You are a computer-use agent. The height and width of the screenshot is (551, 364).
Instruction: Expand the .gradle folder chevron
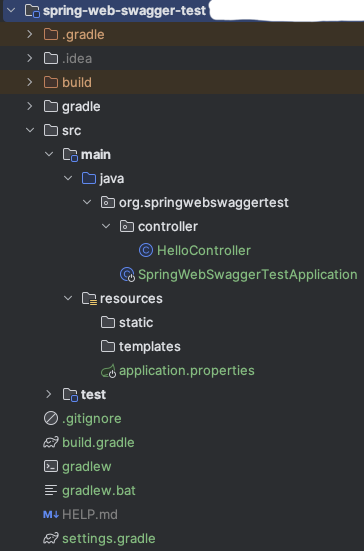30,34
